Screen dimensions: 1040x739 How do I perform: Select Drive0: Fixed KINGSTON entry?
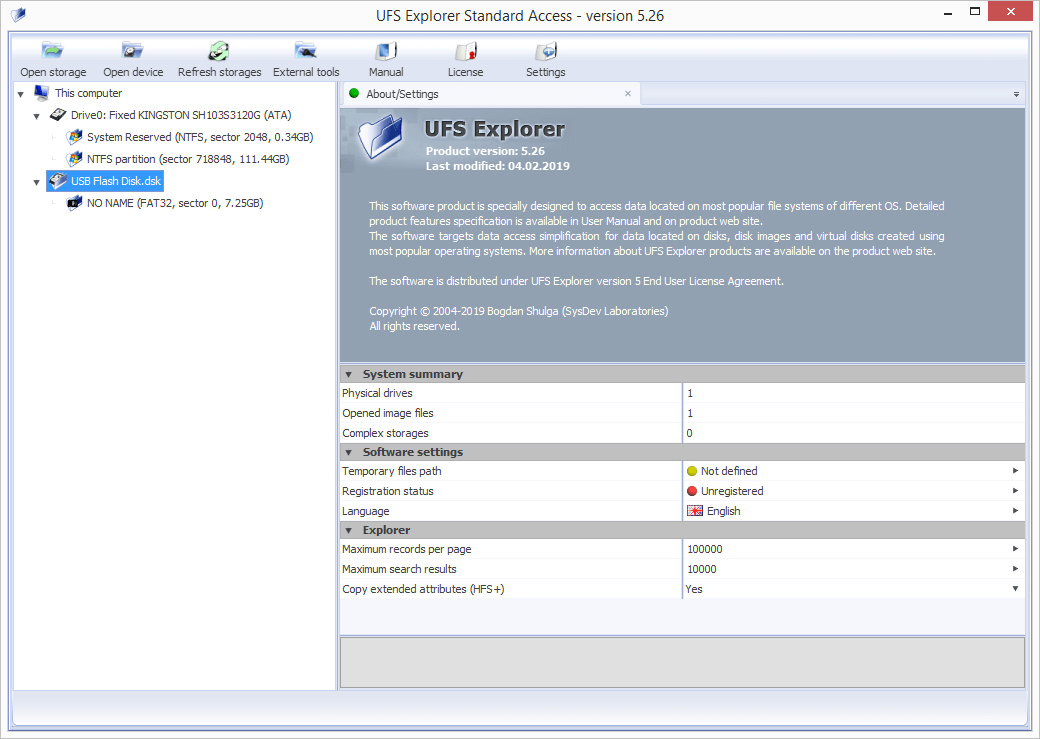[x=181, y=115]
